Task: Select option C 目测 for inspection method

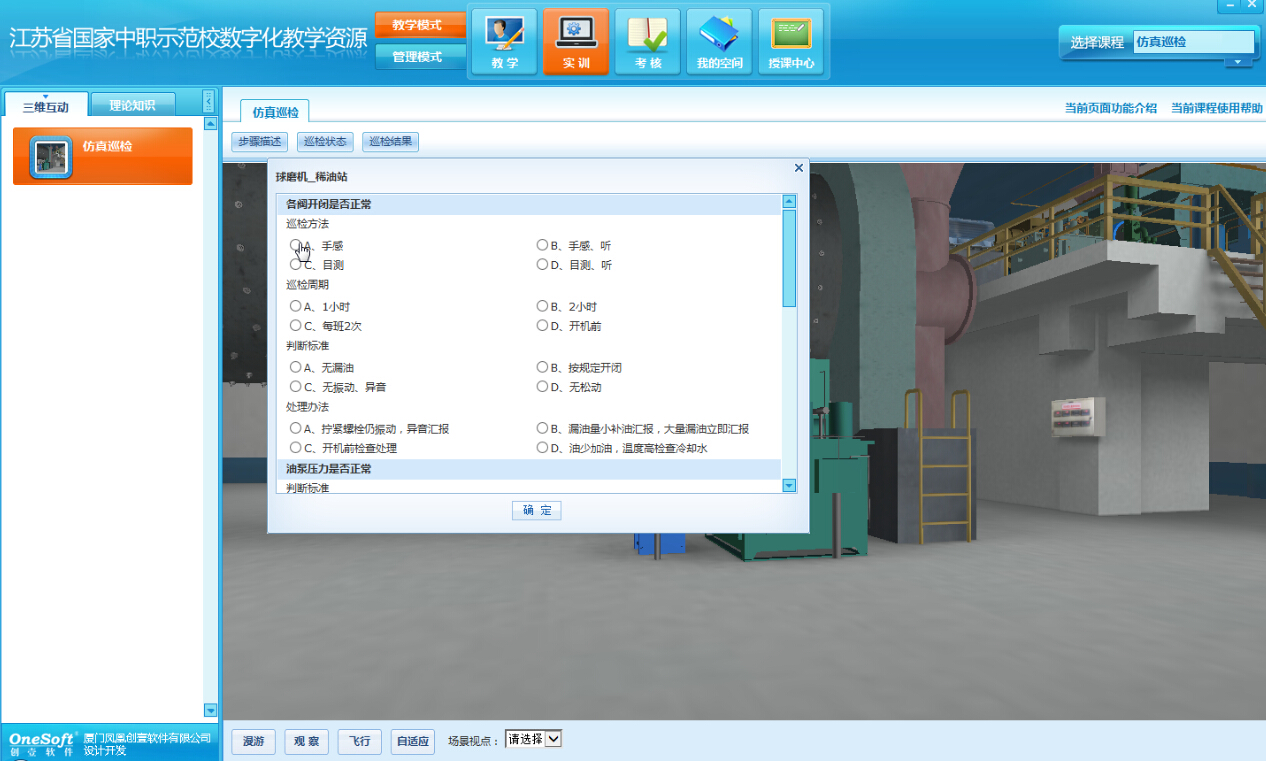Action: (296, 265)
